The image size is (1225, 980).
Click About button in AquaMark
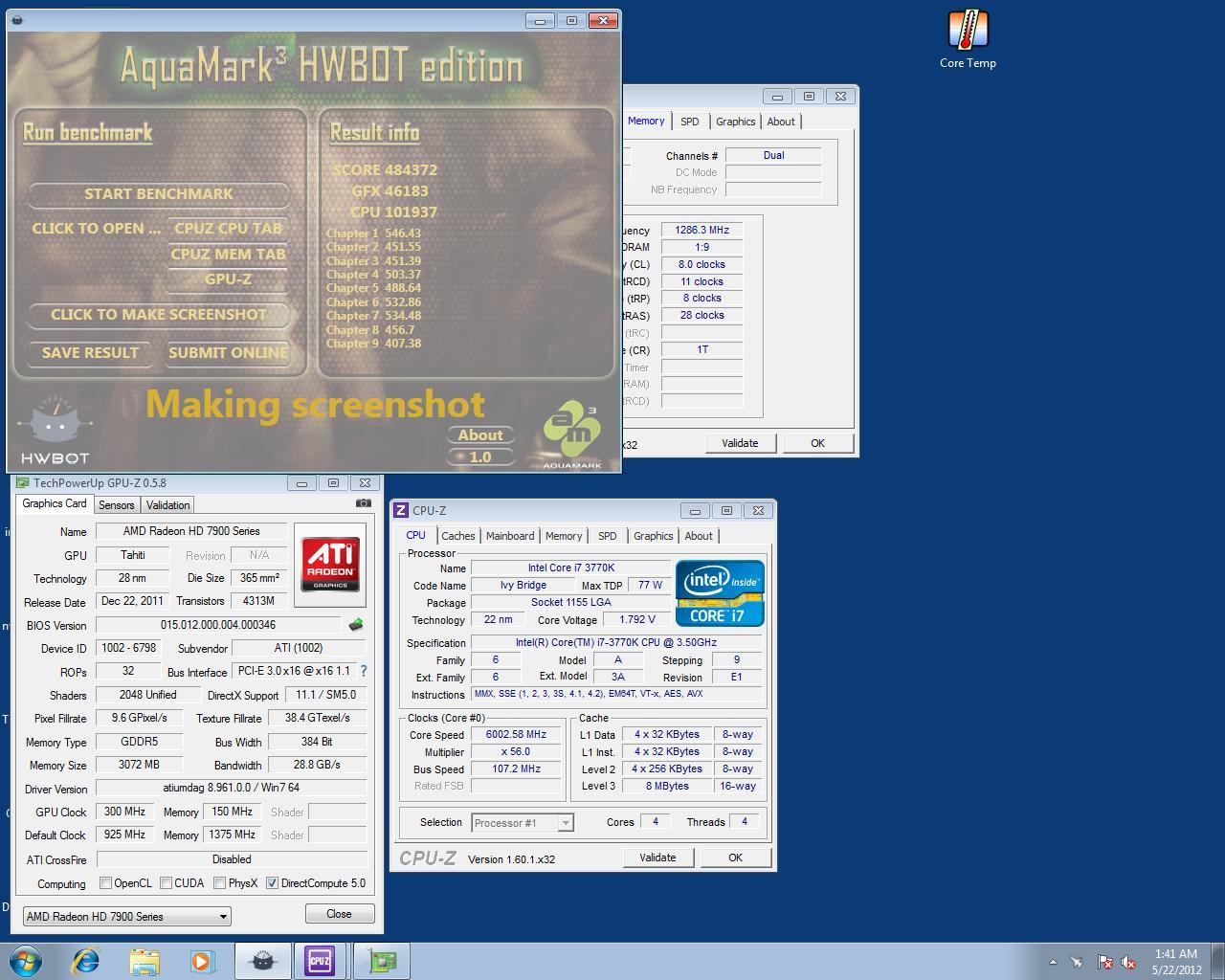(x=480, y=435)
